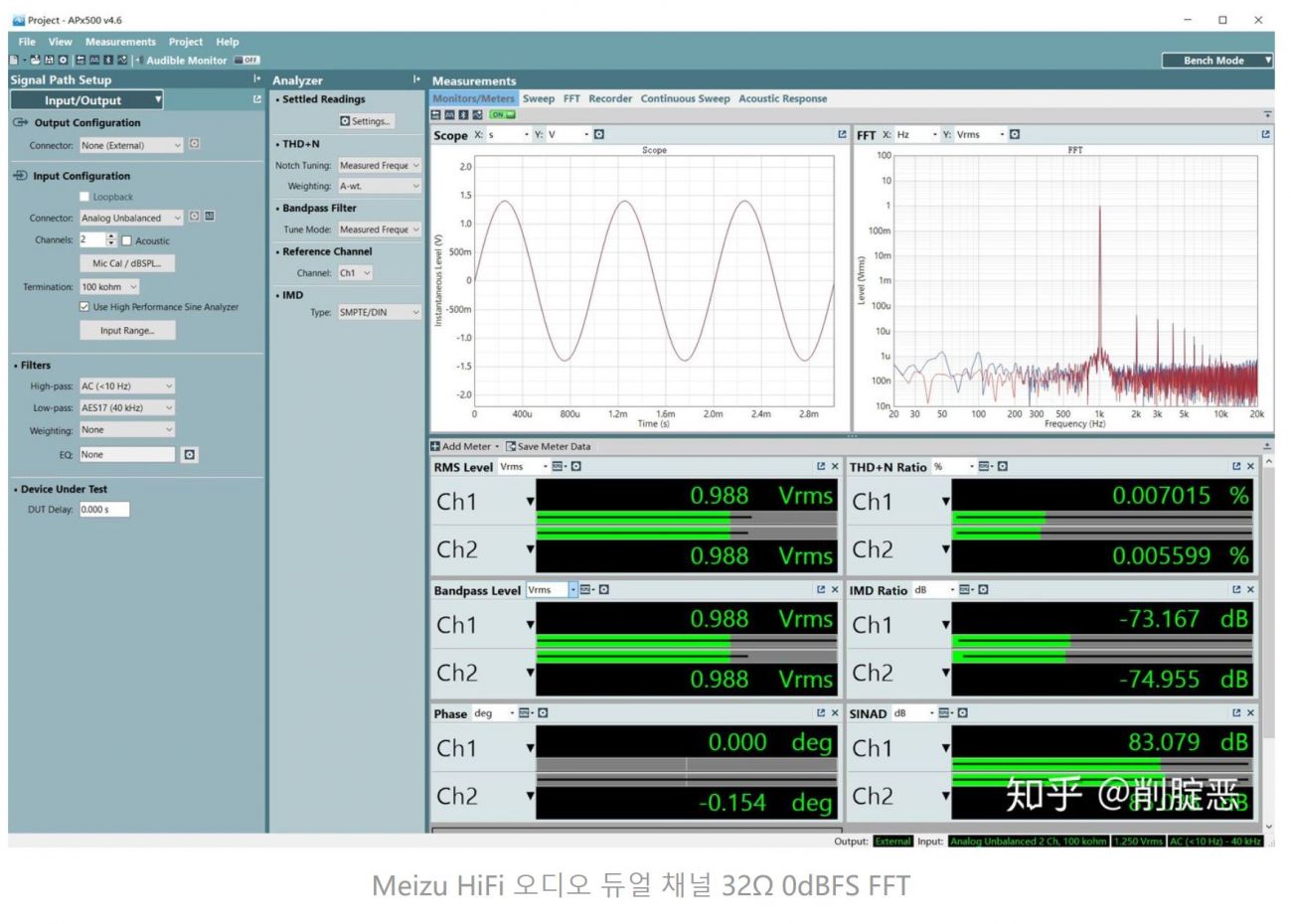
Task: Open the Reference Channel Ch1 dropdown
Action: coord(355,272)
